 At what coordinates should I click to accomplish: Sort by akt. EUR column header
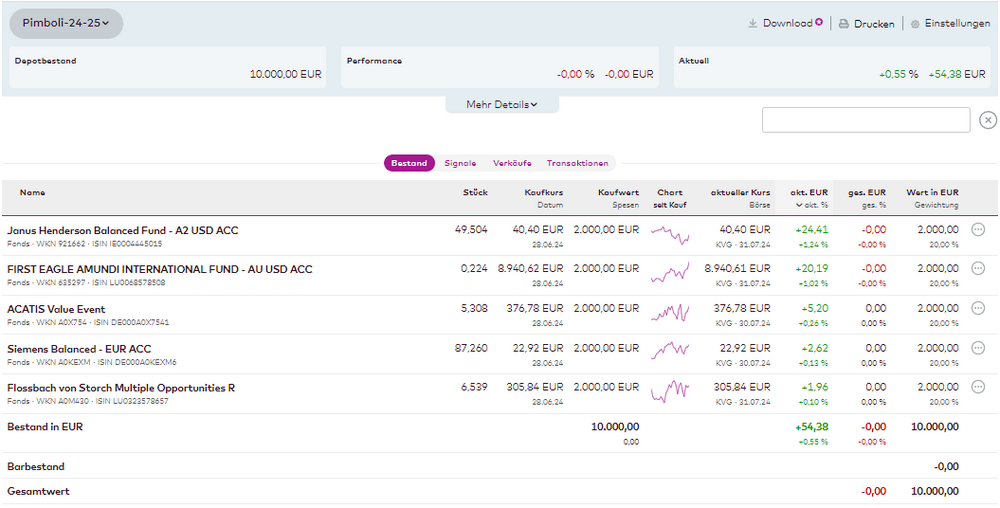tap(810, 192)
